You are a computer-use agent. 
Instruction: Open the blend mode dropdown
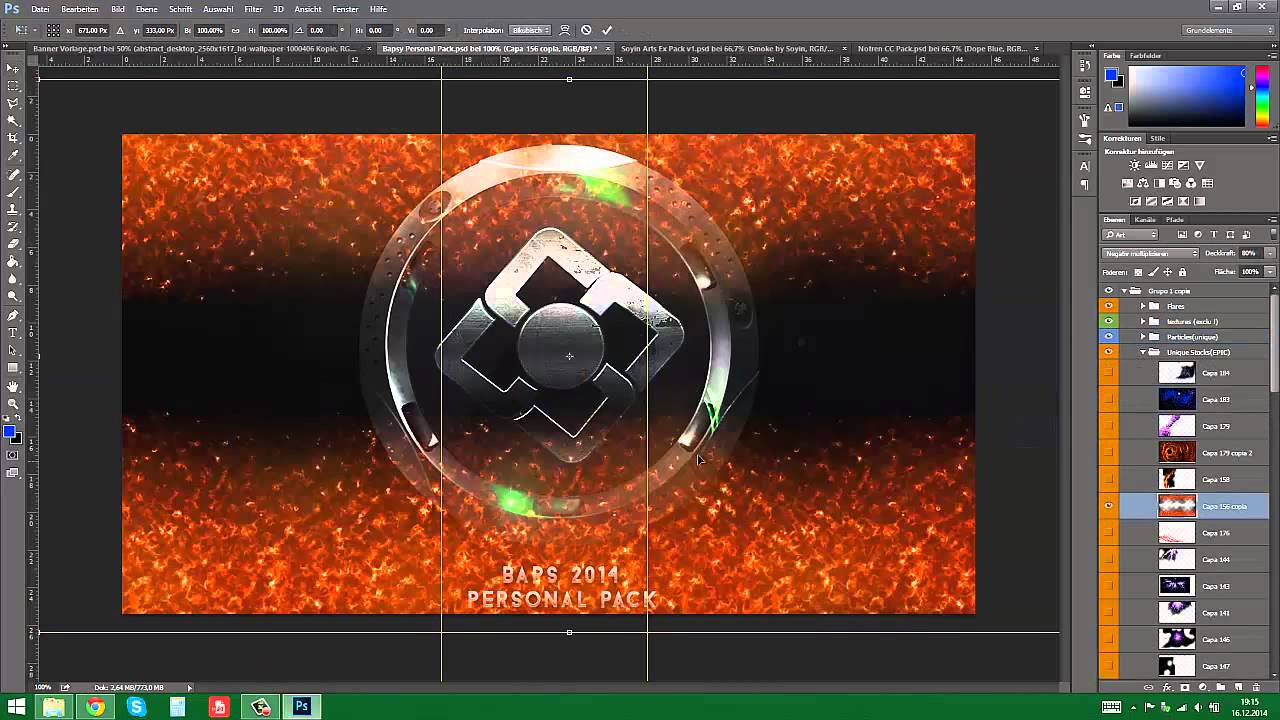coord(1150,253)
